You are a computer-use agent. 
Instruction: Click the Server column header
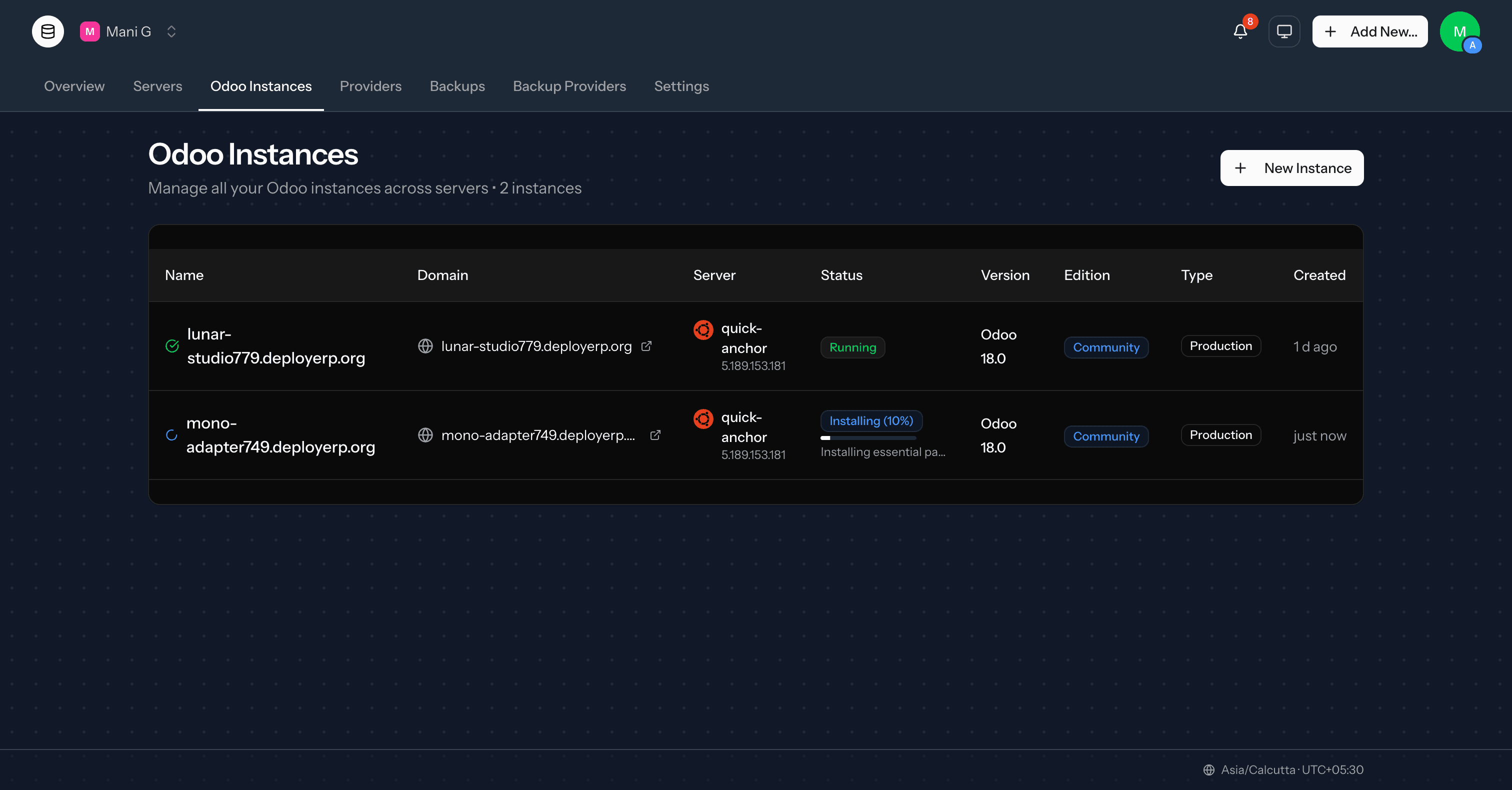pyautogui.click(x=714, y=275)
